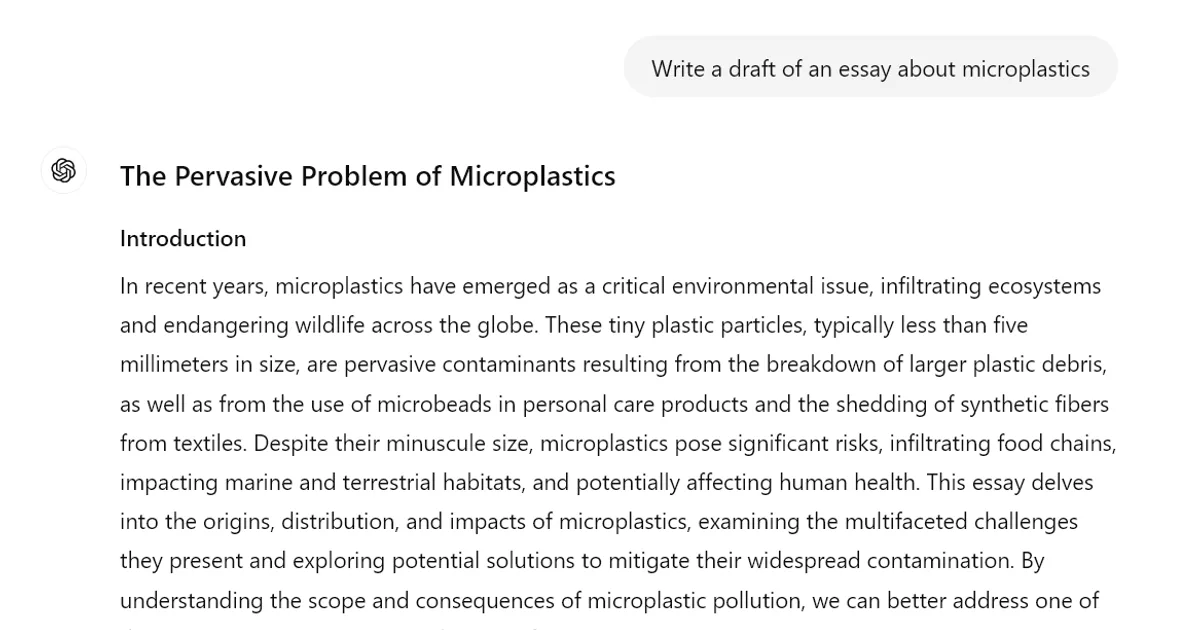The width and height of the screenshot is (1200, 630).
Task: Click the word 'Microplastics' in the essay title
Action: click(532, 176)
